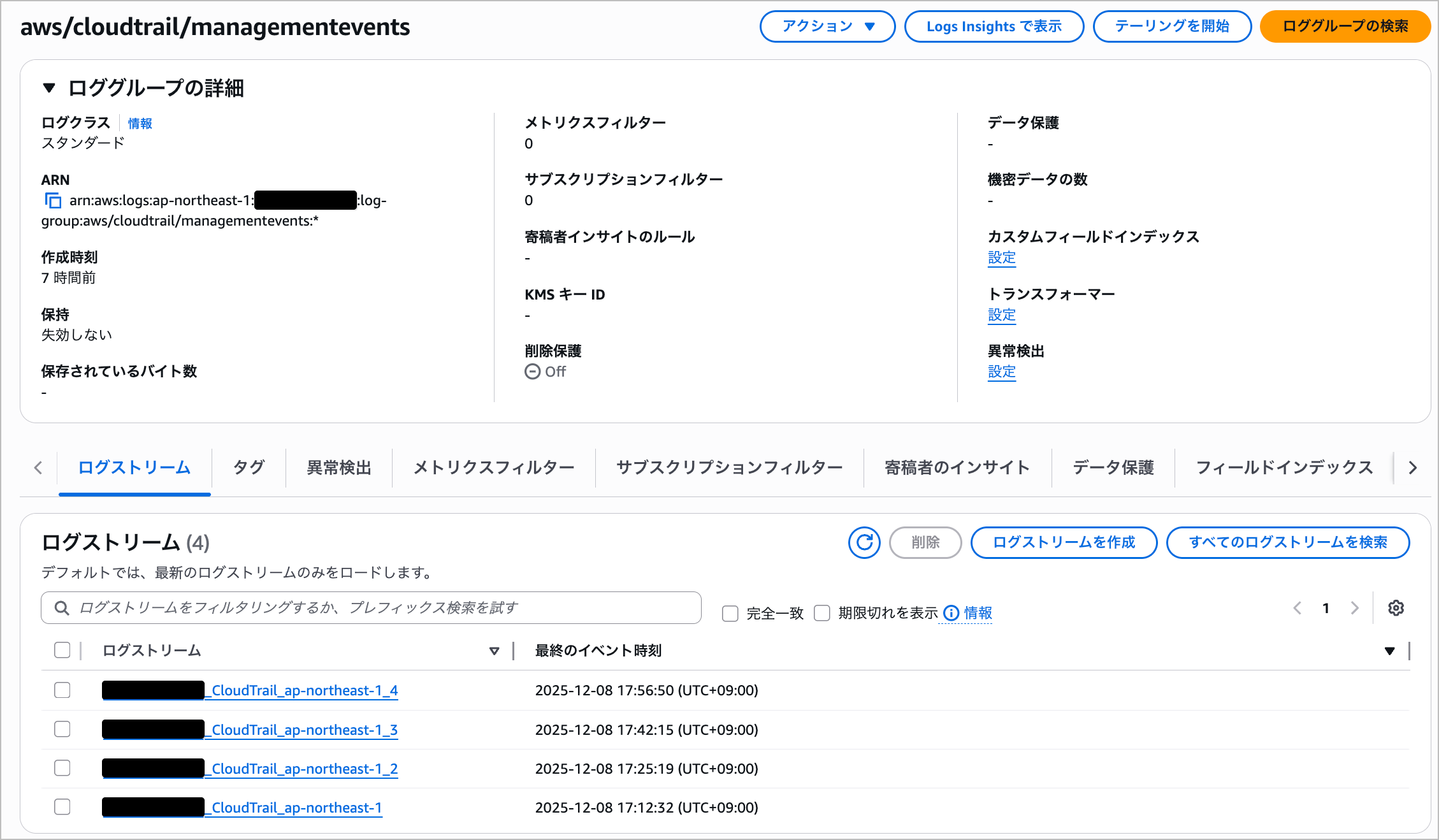Screen dimensions: 1439x840
Task: Open table preferences gear icon
Action: point(1396,608)
